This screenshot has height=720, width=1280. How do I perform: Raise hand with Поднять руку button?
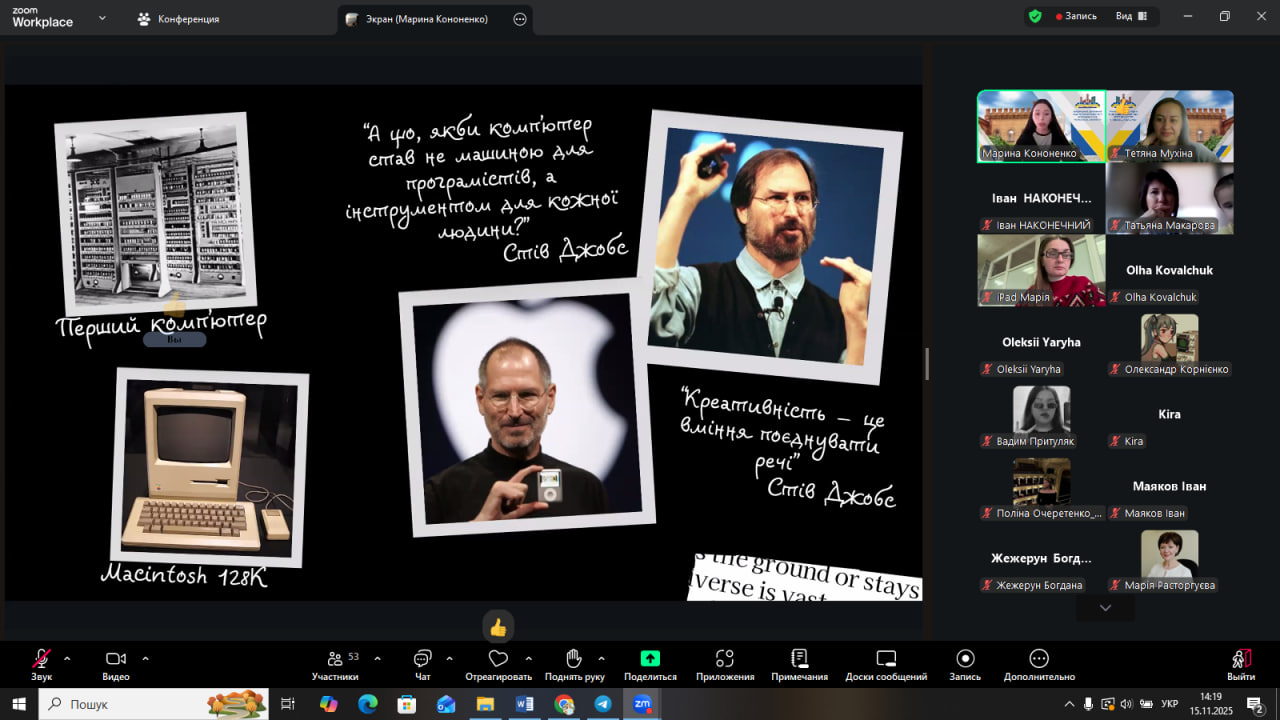pyautogui.click(x=574, y=659)
